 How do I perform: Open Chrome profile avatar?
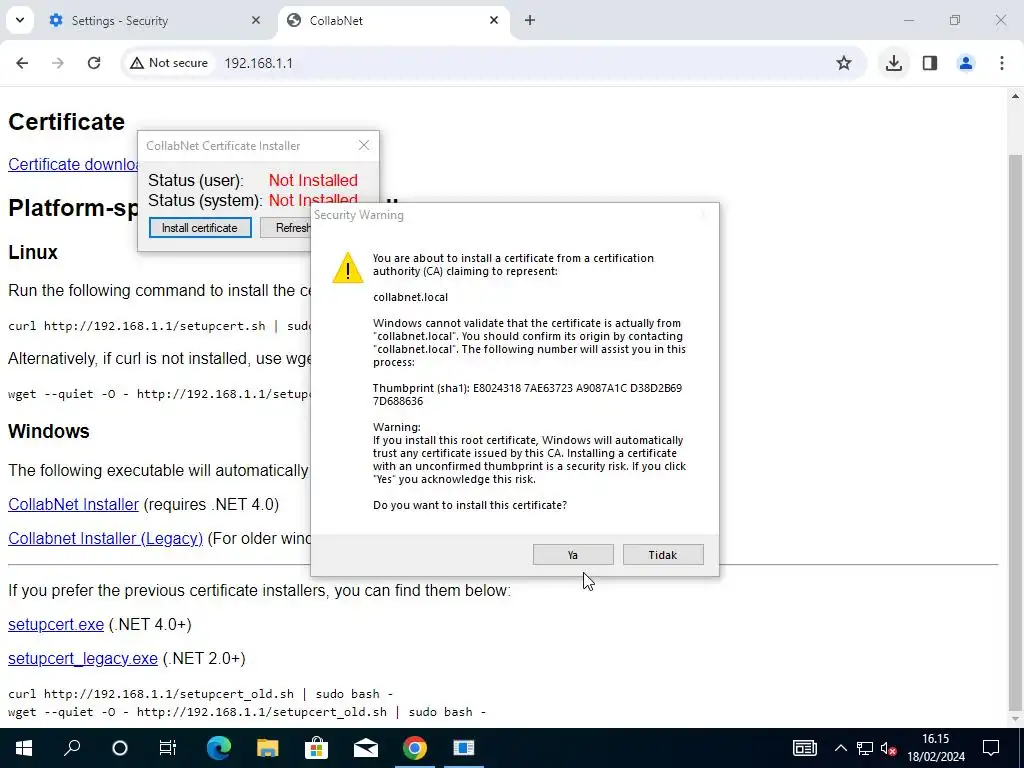point(966,63)
